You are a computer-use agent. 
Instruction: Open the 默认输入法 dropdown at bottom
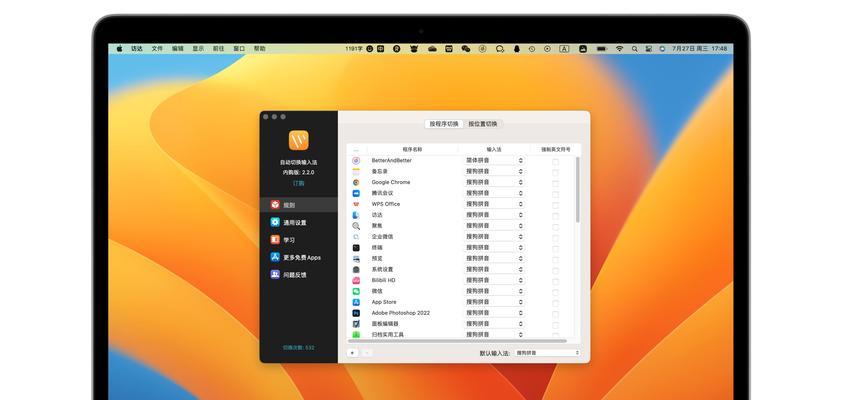(x=547, y=353)
